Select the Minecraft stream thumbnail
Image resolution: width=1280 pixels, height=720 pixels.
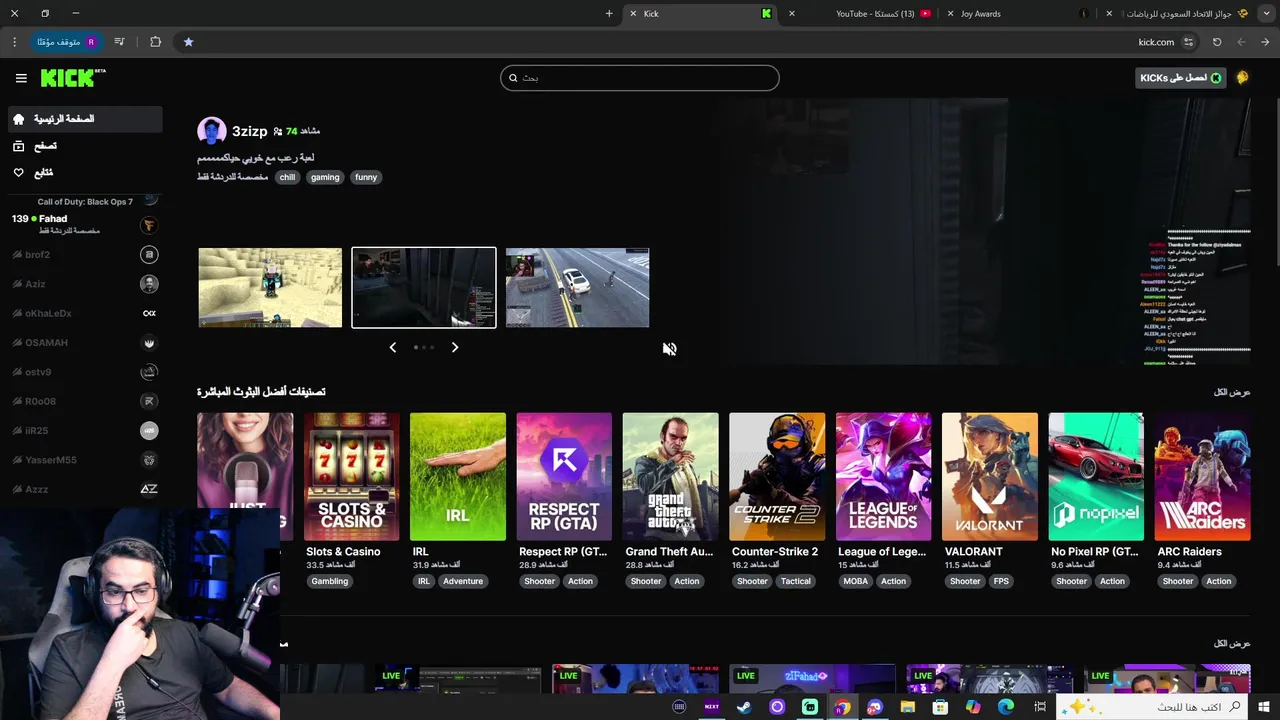[x=270, y=288]
